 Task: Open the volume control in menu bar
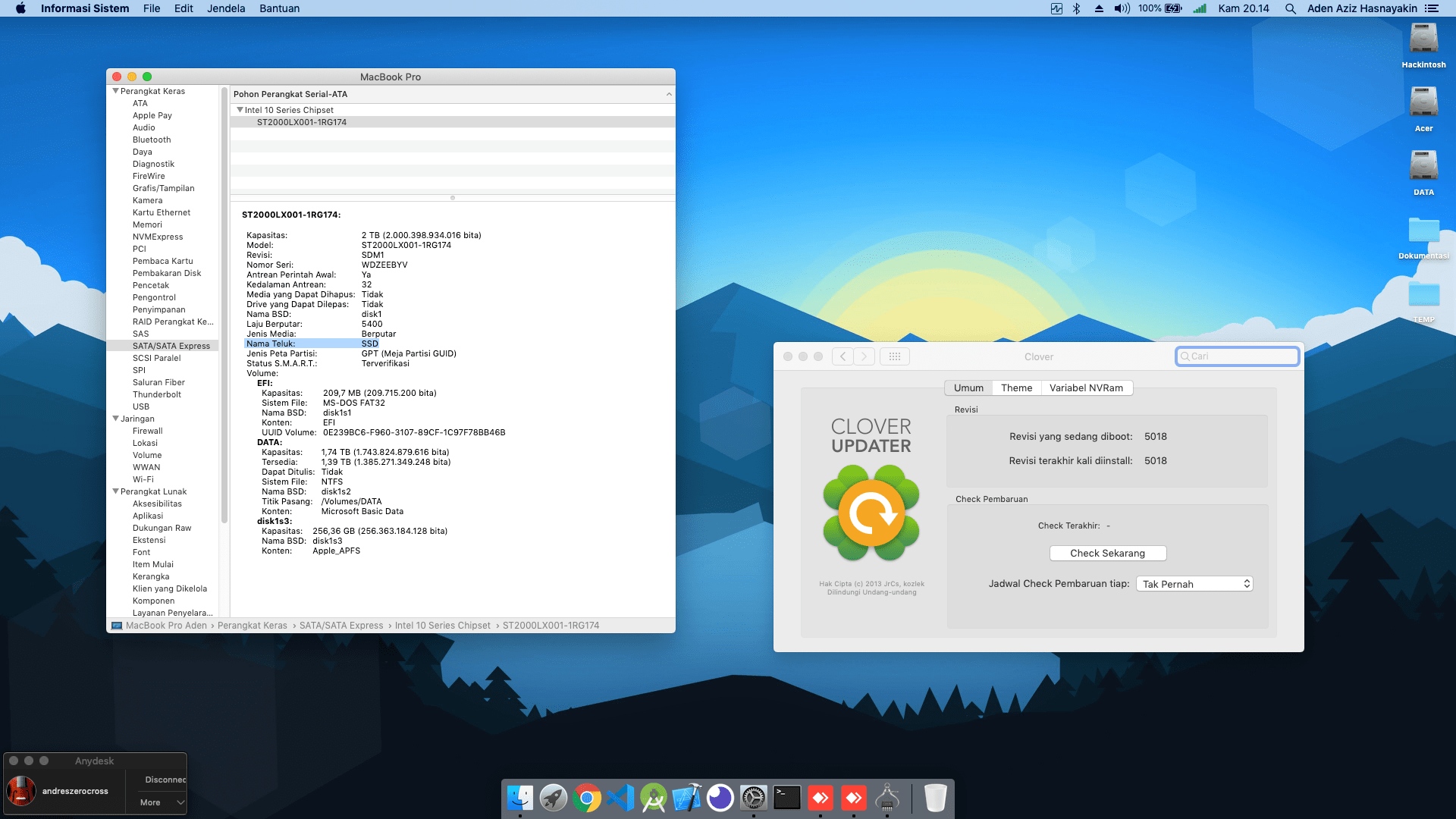[x=1122, y=8]
